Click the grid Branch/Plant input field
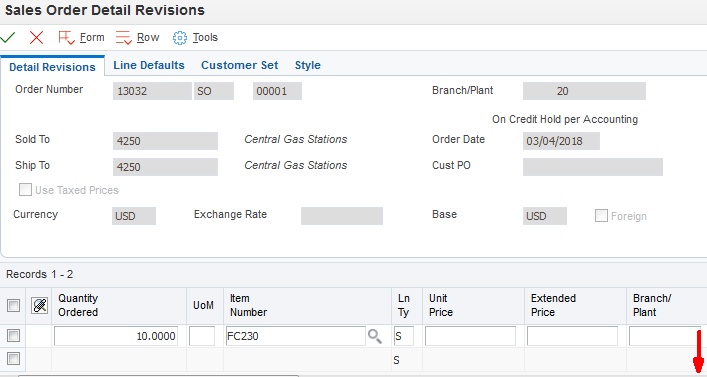This screenshot has width=707, height=377. (665, 336)
